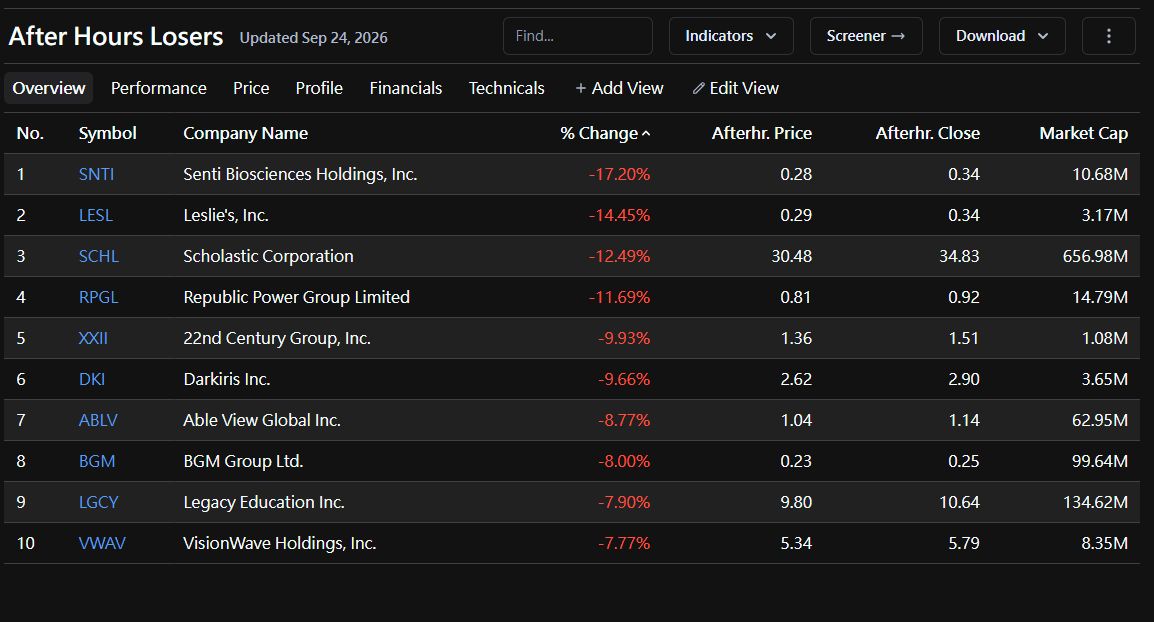Expand the Download dropdown

1002,36
